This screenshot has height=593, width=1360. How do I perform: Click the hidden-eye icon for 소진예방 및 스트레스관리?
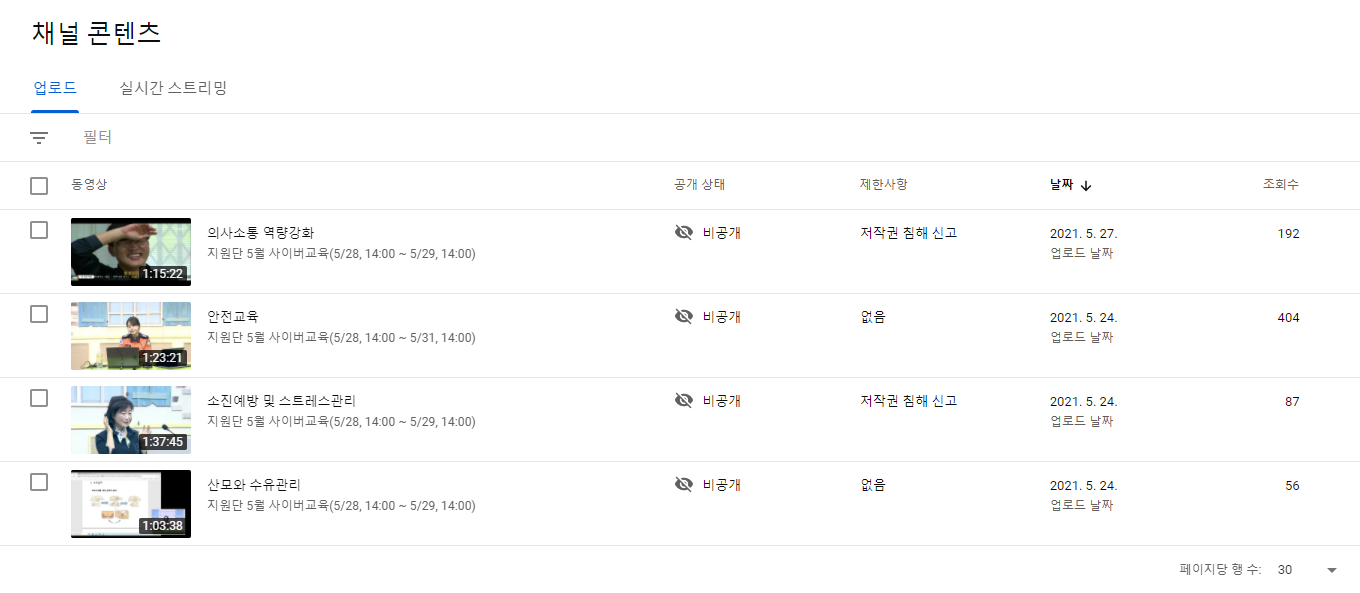(684, 401)
